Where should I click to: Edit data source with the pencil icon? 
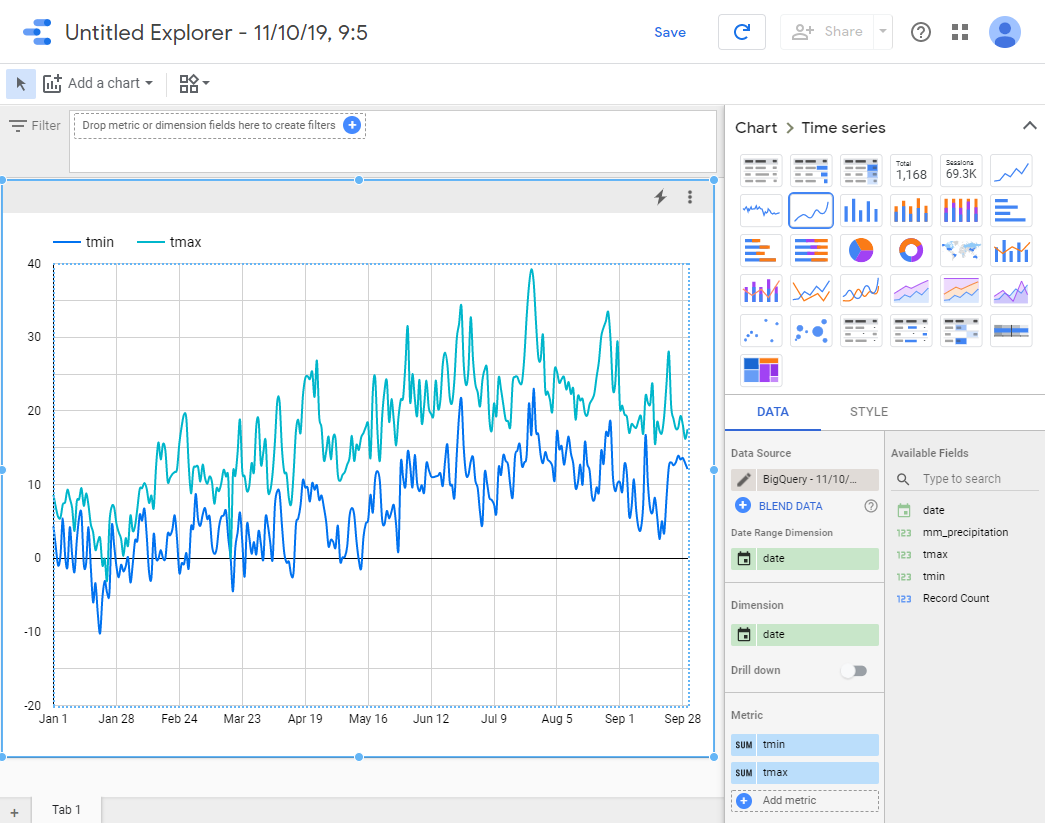[x=744, y=479]
